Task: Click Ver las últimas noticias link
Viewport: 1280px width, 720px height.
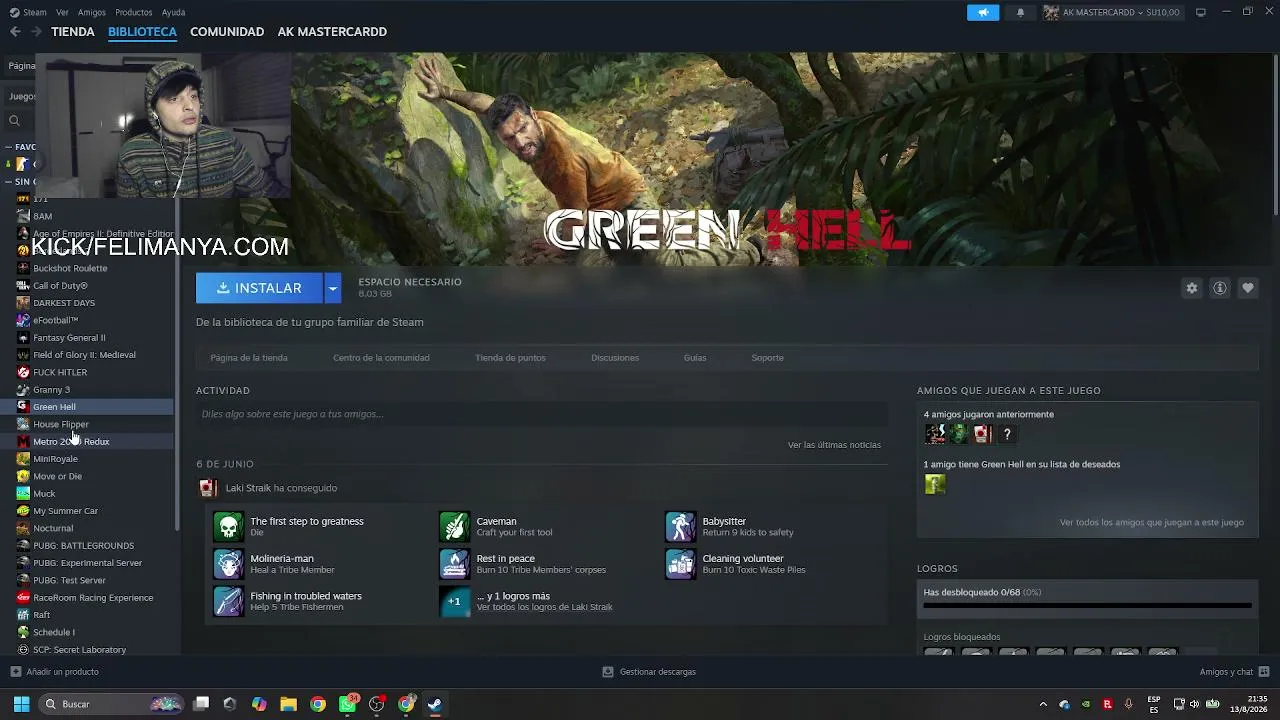Action: 834,445
